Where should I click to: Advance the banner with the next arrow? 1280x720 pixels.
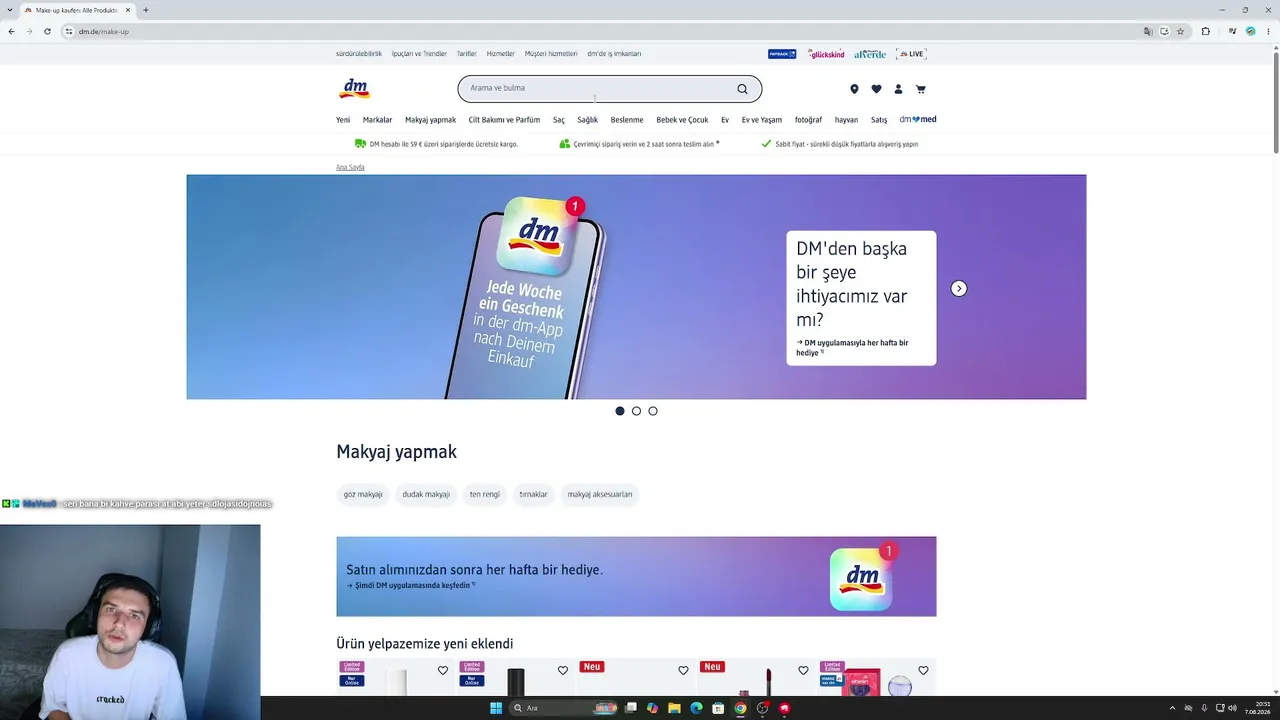959,289
